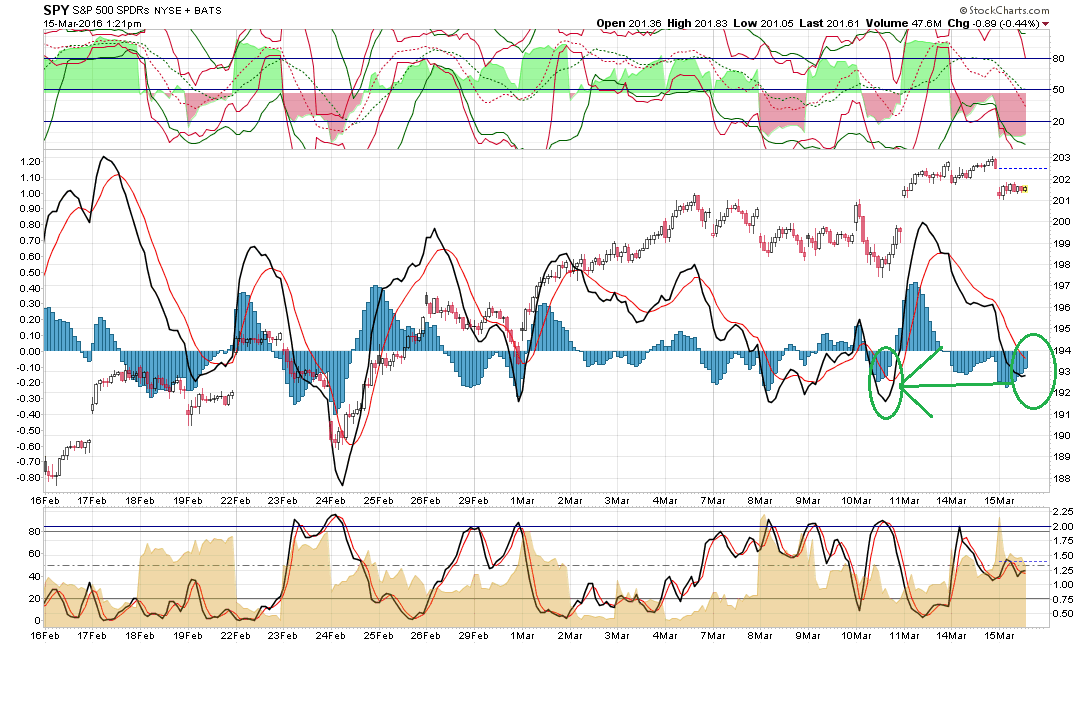
Task: Click the 0.75 label on the bottom panel's right axis
Action: click(1061, 599)
